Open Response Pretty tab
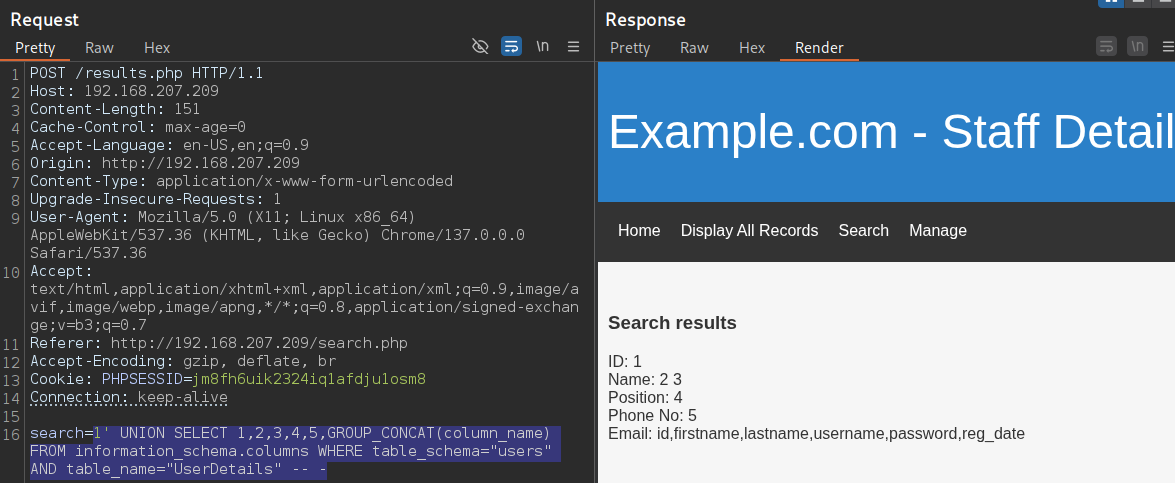 click(x=630, y=48)
